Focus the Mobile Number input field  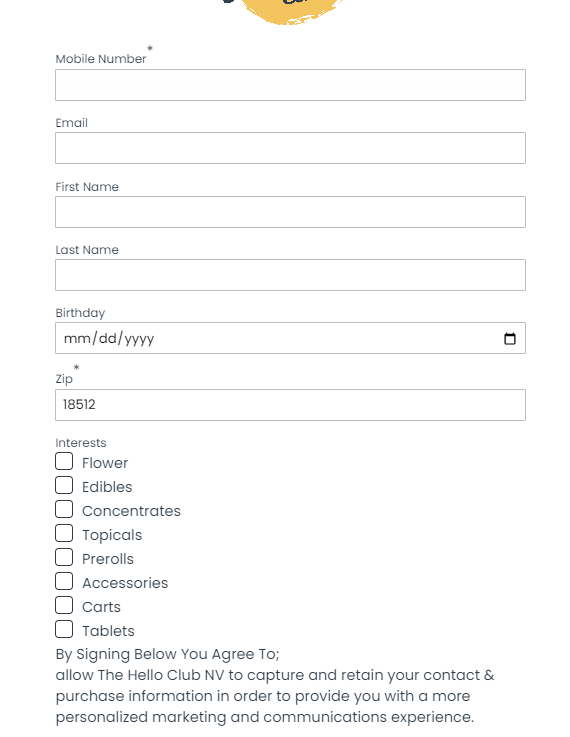pyautogui.click(x=290, y=85)
